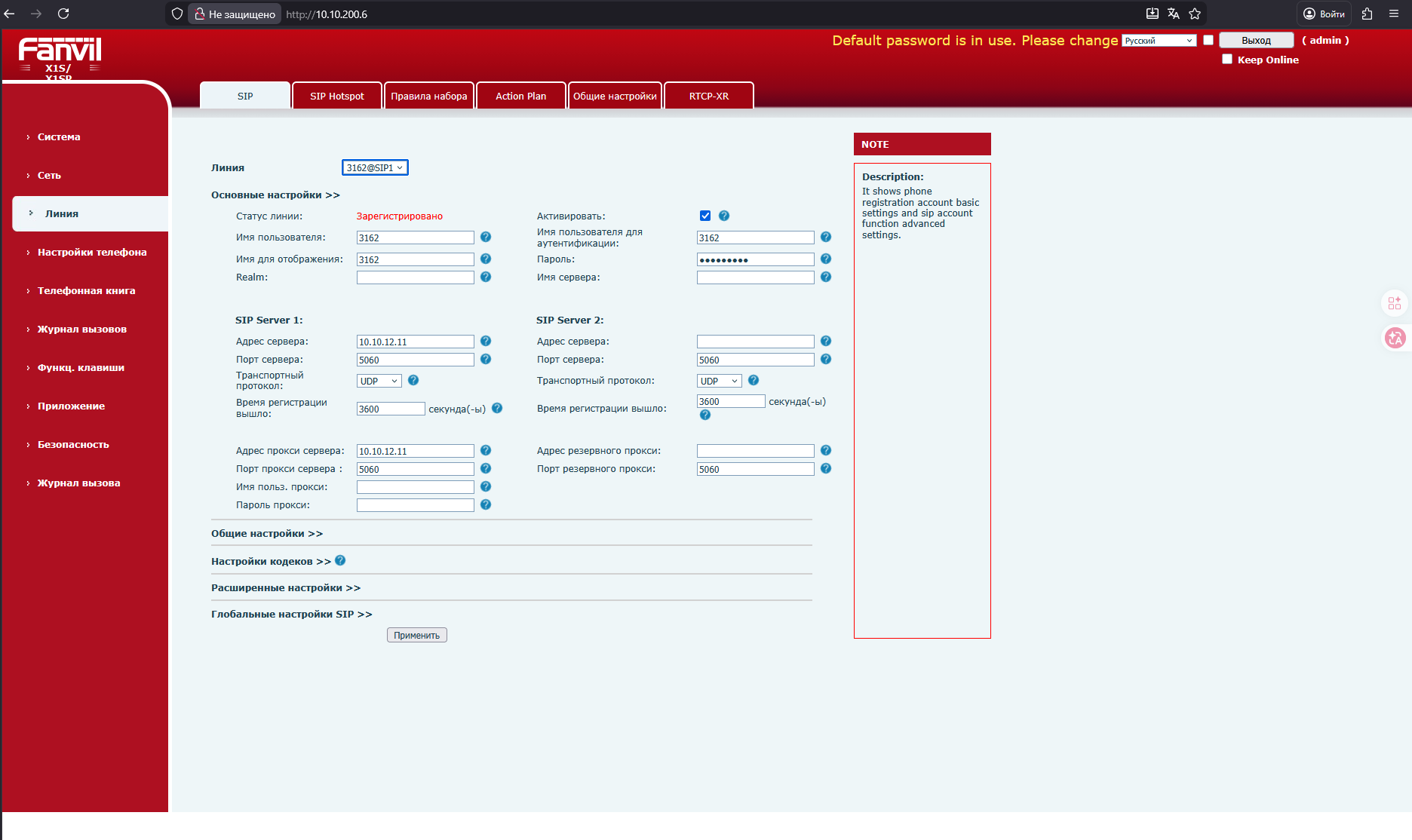Click the browser translate page icon
Viewport: 1412px width, 840px height.
point(1173,14)
